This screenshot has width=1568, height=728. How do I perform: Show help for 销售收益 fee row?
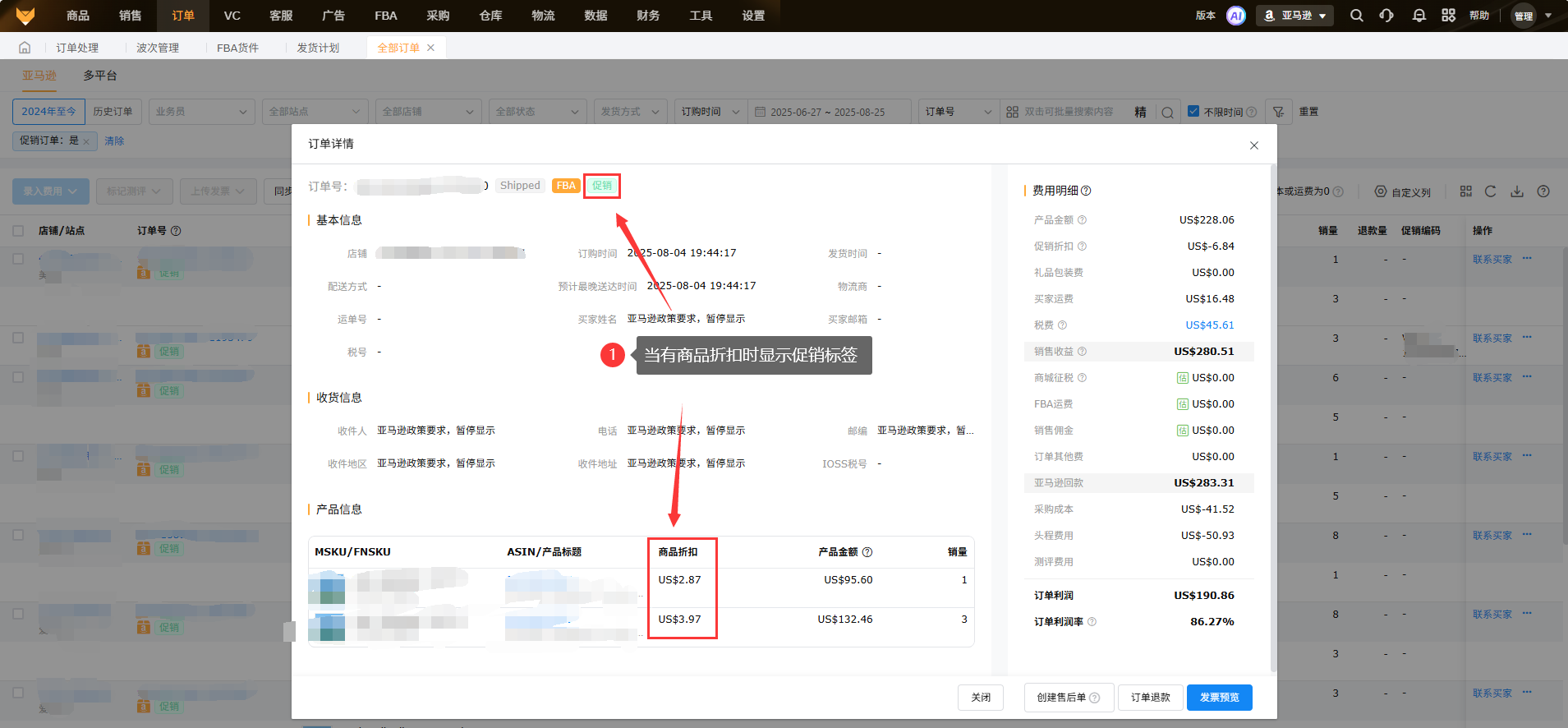[1082, 352]
